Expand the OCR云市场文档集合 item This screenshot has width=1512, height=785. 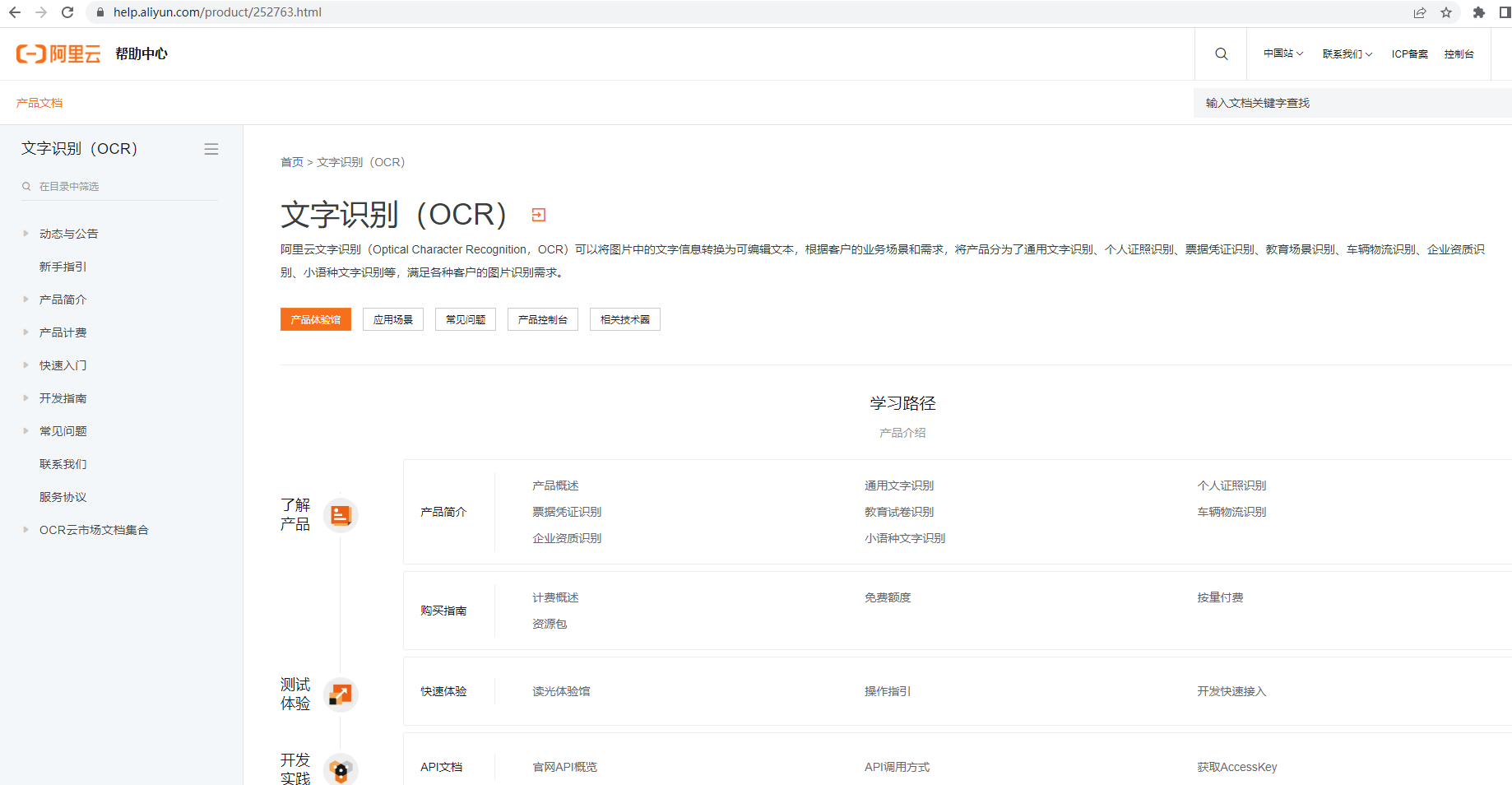26,530
